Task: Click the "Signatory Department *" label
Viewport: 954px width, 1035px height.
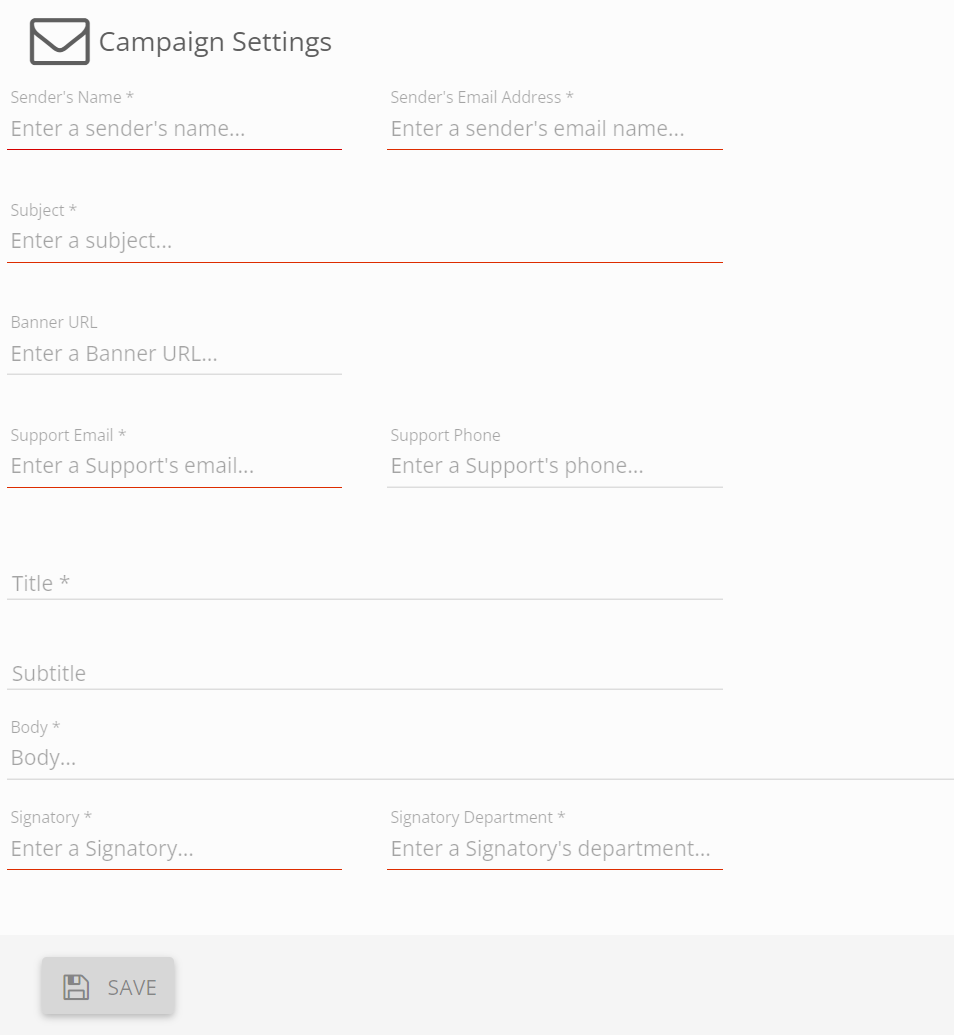Action: click(x=478, y=817)
